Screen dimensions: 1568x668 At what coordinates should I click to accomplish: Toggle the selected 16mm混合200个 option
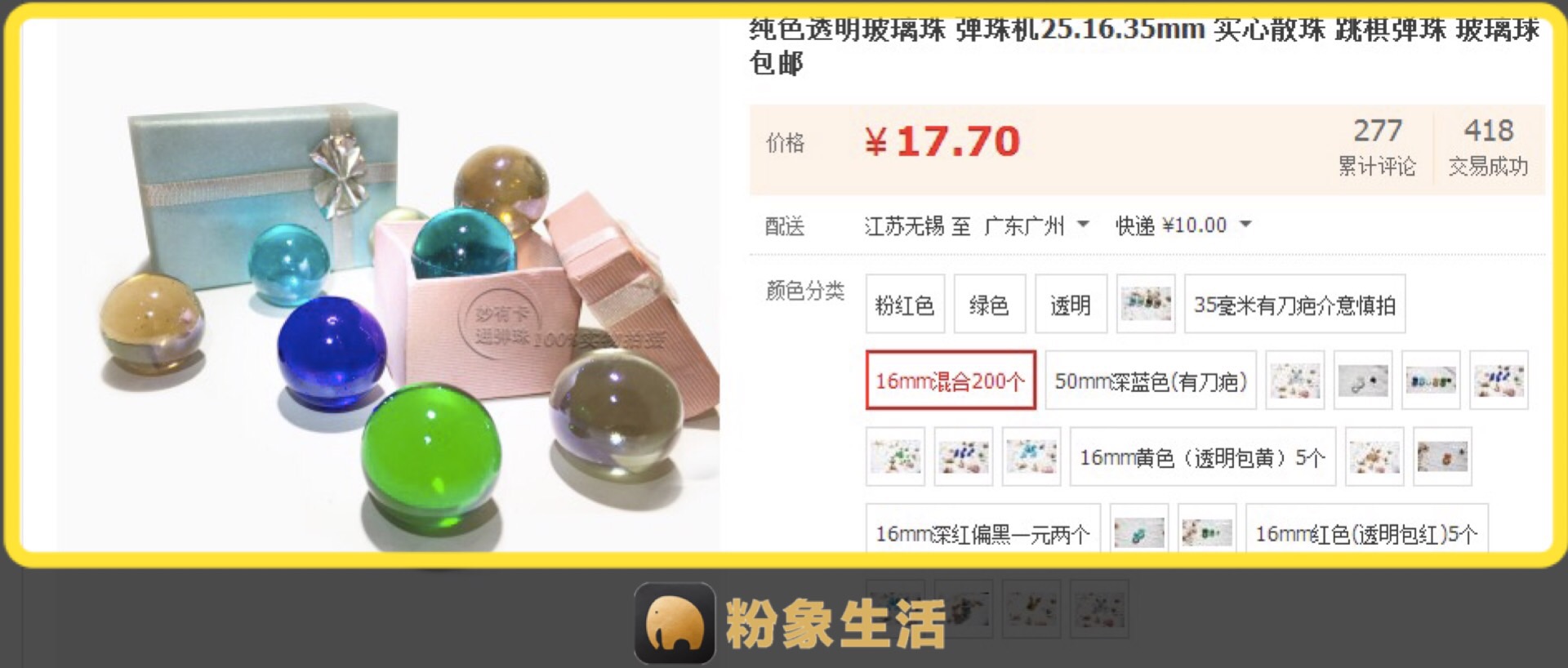[x=951, y=381]
